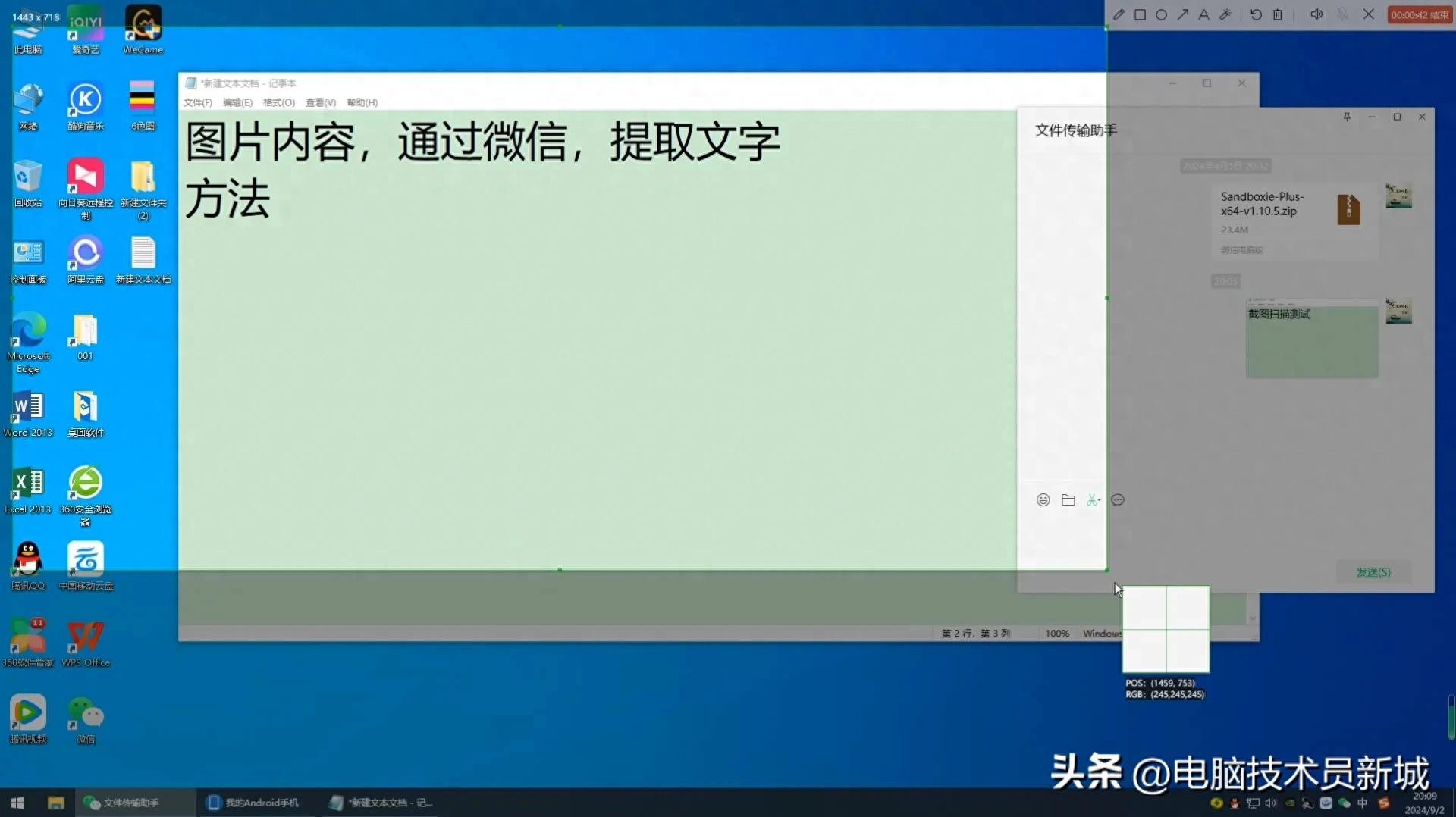Image resolution: width=1456 pixels, height=817 pixels.
Task: Click the trash delete annotations icon
Action: 1278,14
